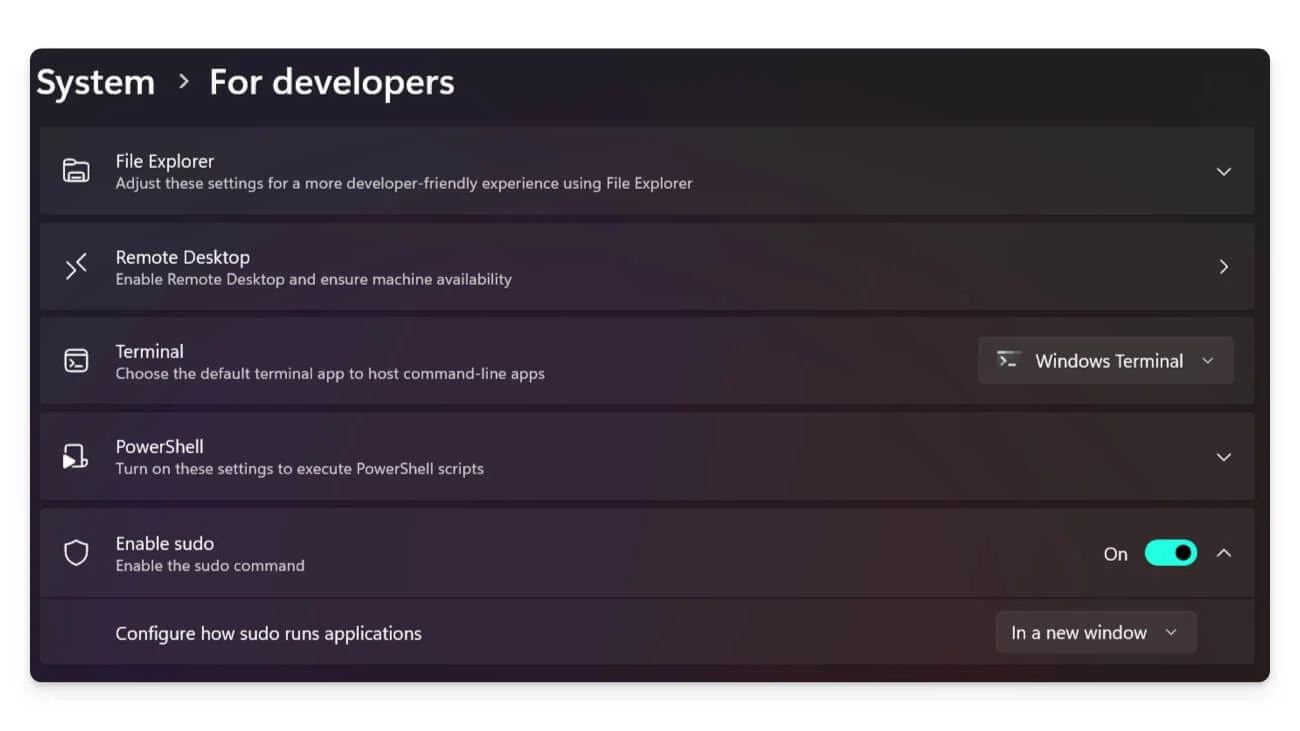Viewport: 1300px width, 731px height.
Task: Click the Windows Terminal icon inside the dropdown
Action: coord(1008,361)
